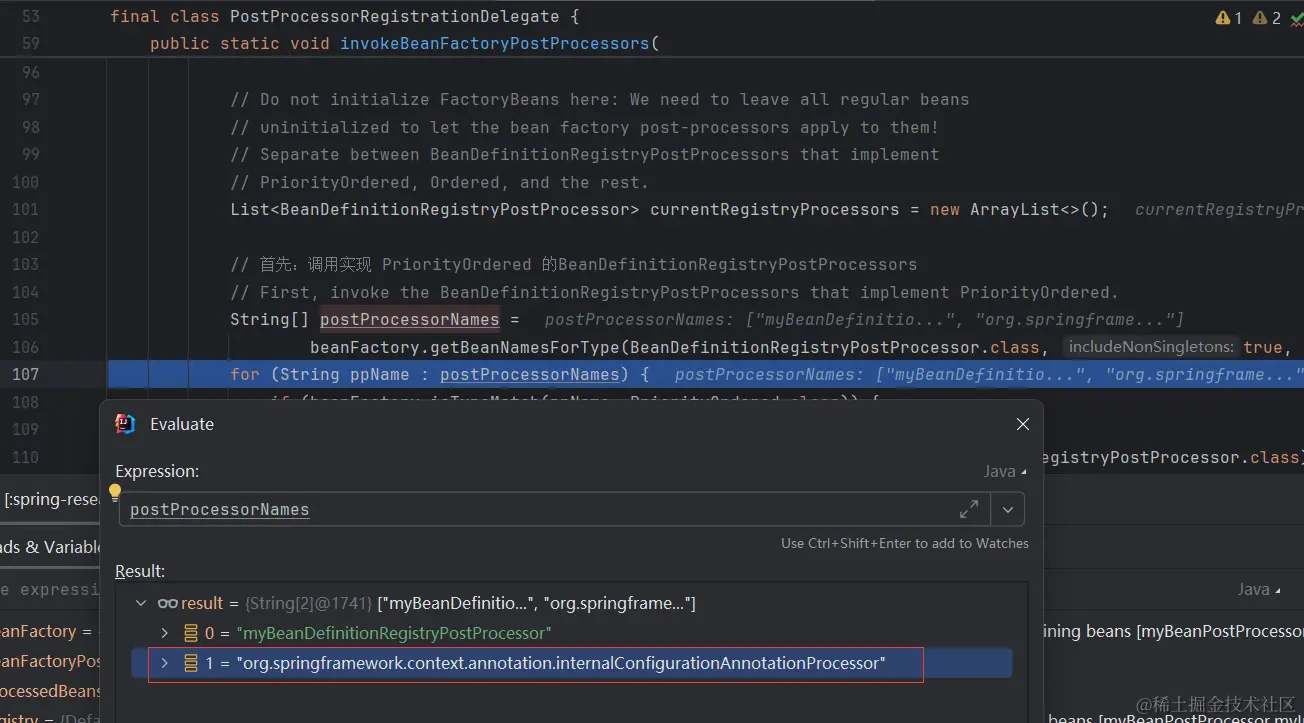Click the expand-editor arrows icon in Expression field

pyautogui.click(x=968, y=509)
